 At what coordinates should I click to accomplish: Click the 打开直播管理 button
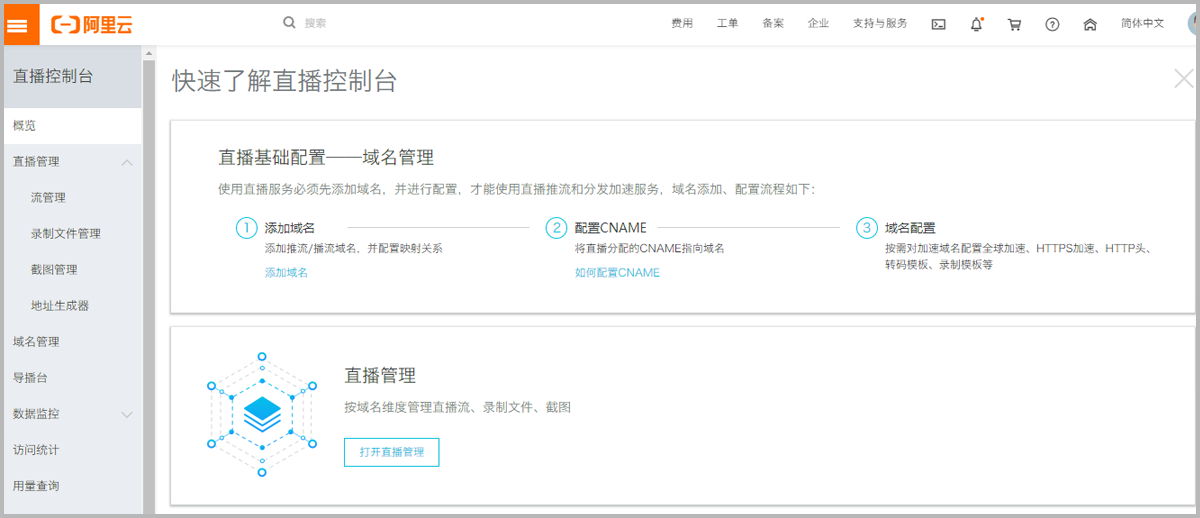(391, 452)
